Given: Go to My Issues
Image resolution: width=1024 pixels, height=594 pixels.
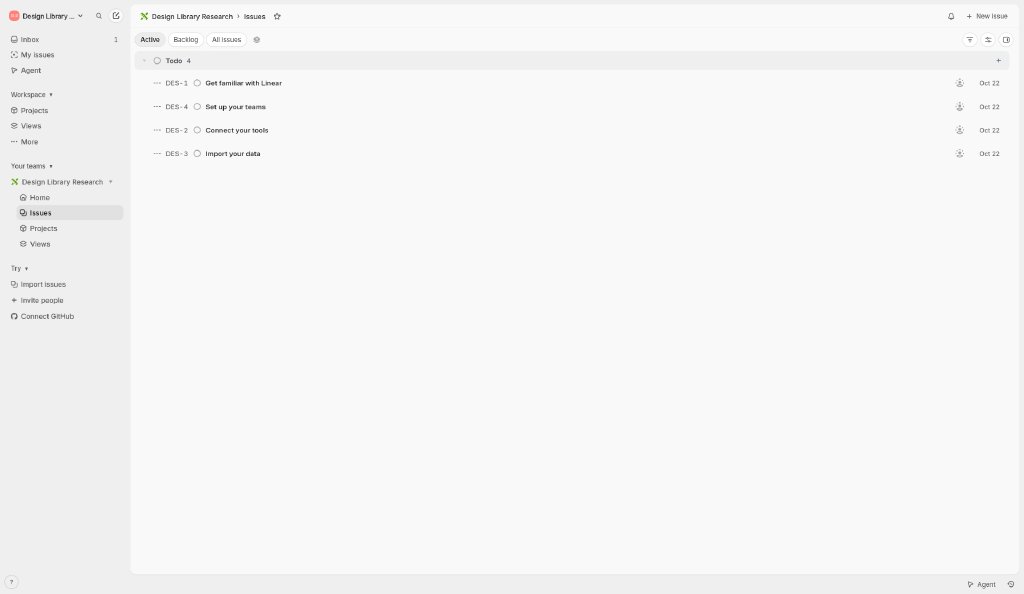Looking at the screenshot, I should coord(64,55).
